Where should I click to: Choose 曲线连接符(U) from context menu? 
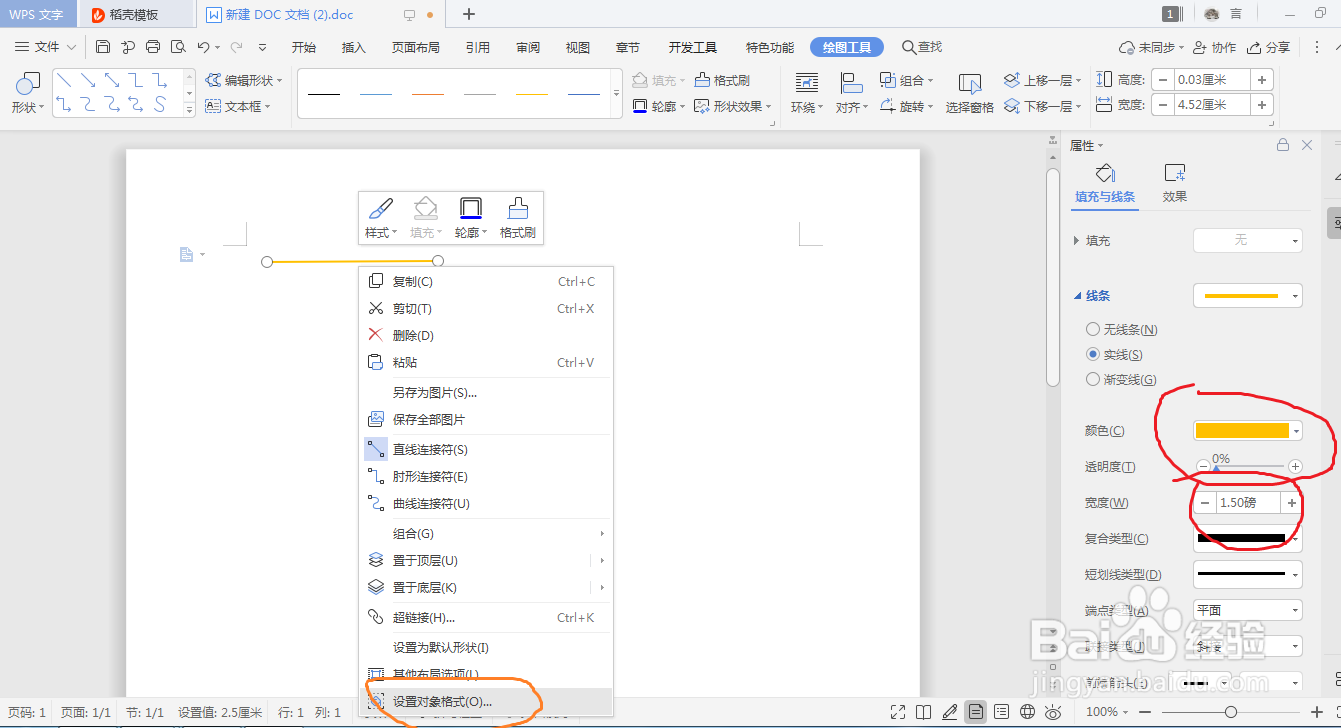pyautogui.click(x=485, y=504)
